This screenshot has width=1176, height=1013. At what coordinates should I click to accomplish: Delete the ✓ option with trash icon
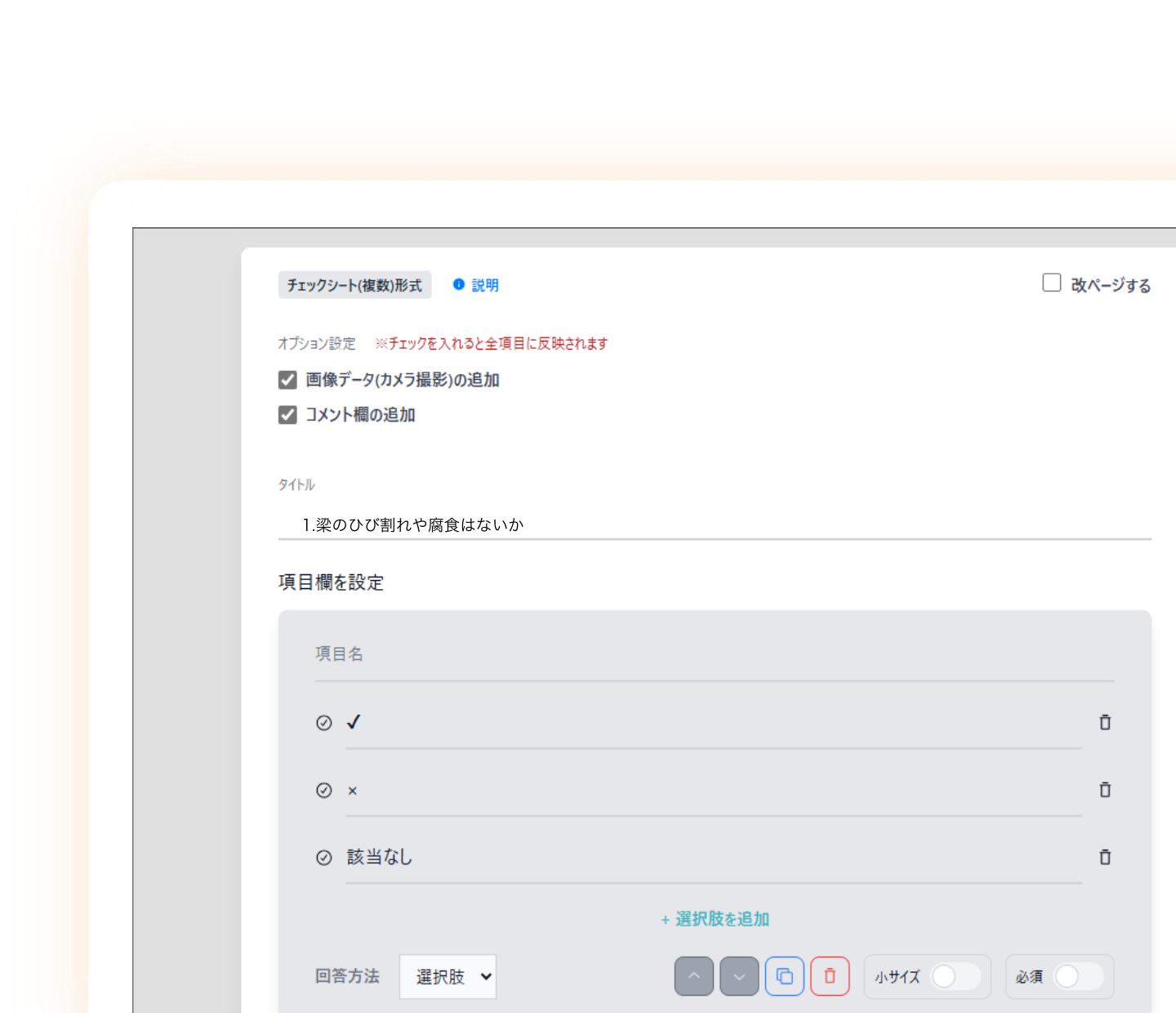pyautogui.click(x=1105, y=722)
